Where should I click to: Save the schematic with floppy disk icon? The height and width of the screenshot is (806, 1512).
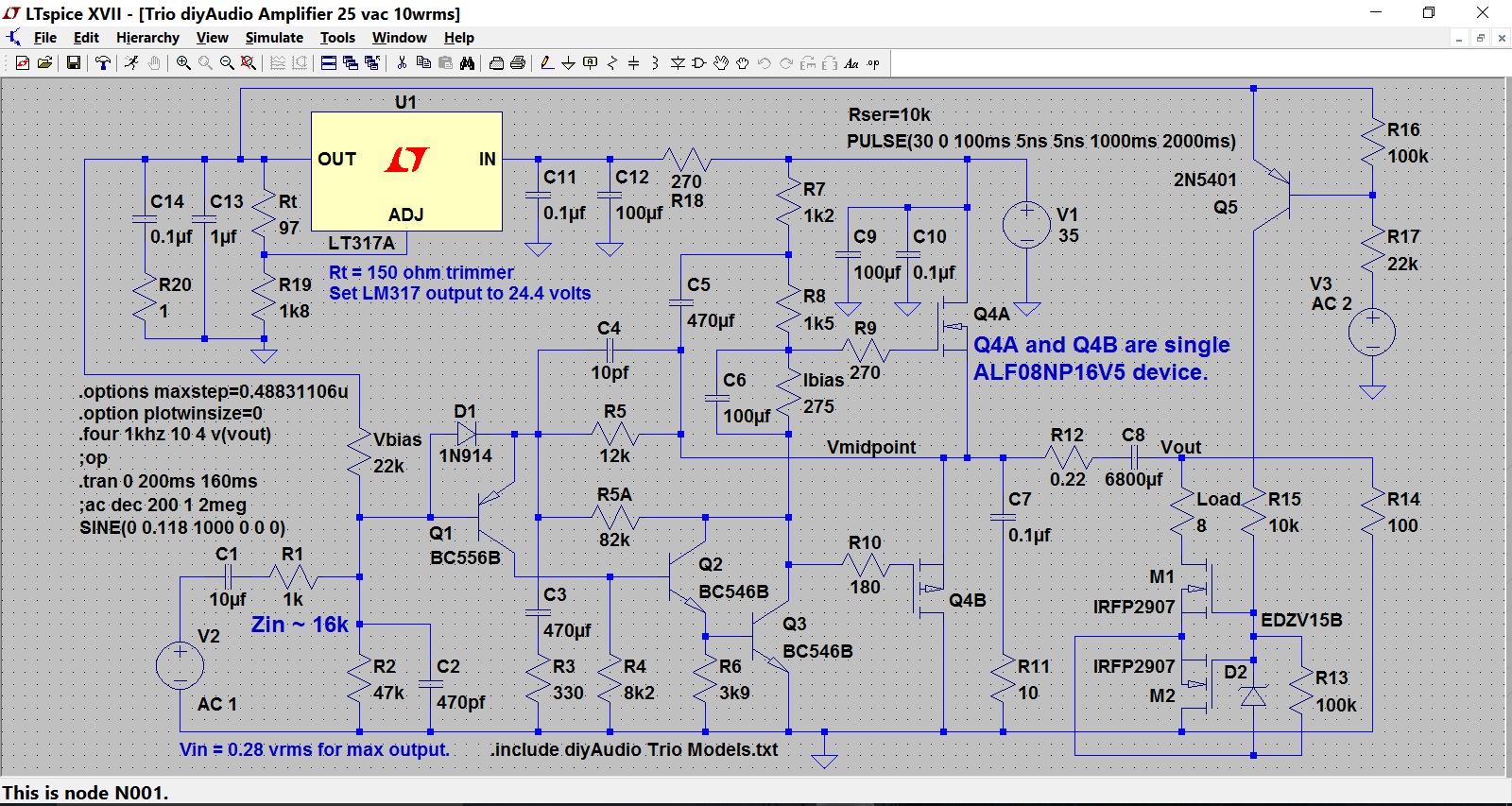(x=73, y=63)
